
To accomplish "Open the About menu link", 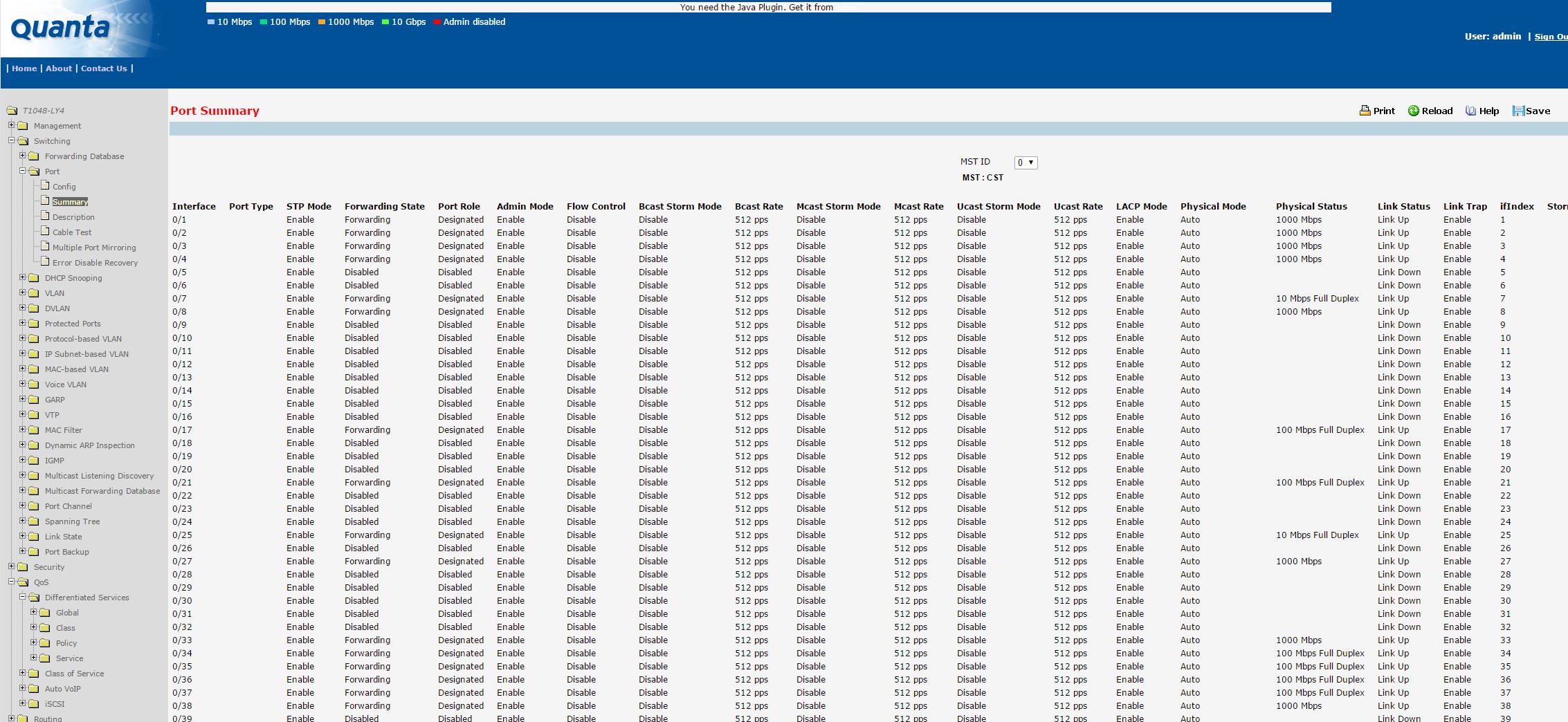I will point(59,68).
